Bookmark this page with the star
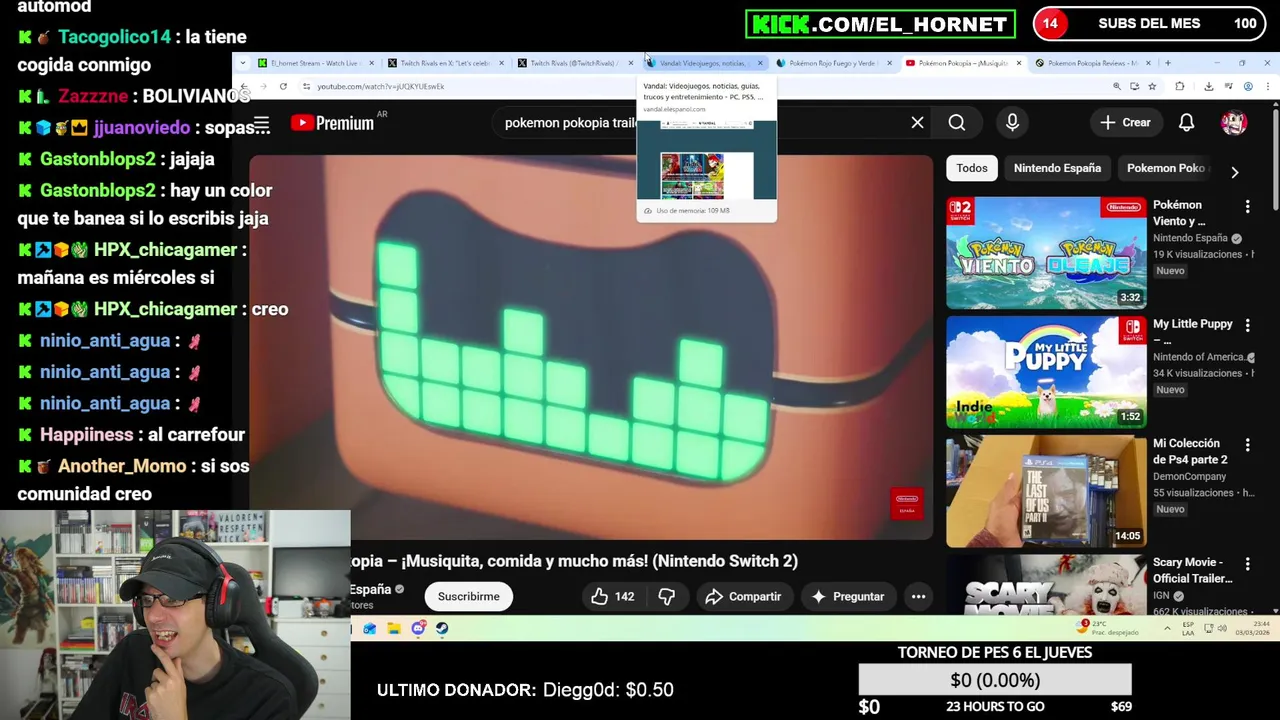The image size is (1280, 720). point(1152,86)
